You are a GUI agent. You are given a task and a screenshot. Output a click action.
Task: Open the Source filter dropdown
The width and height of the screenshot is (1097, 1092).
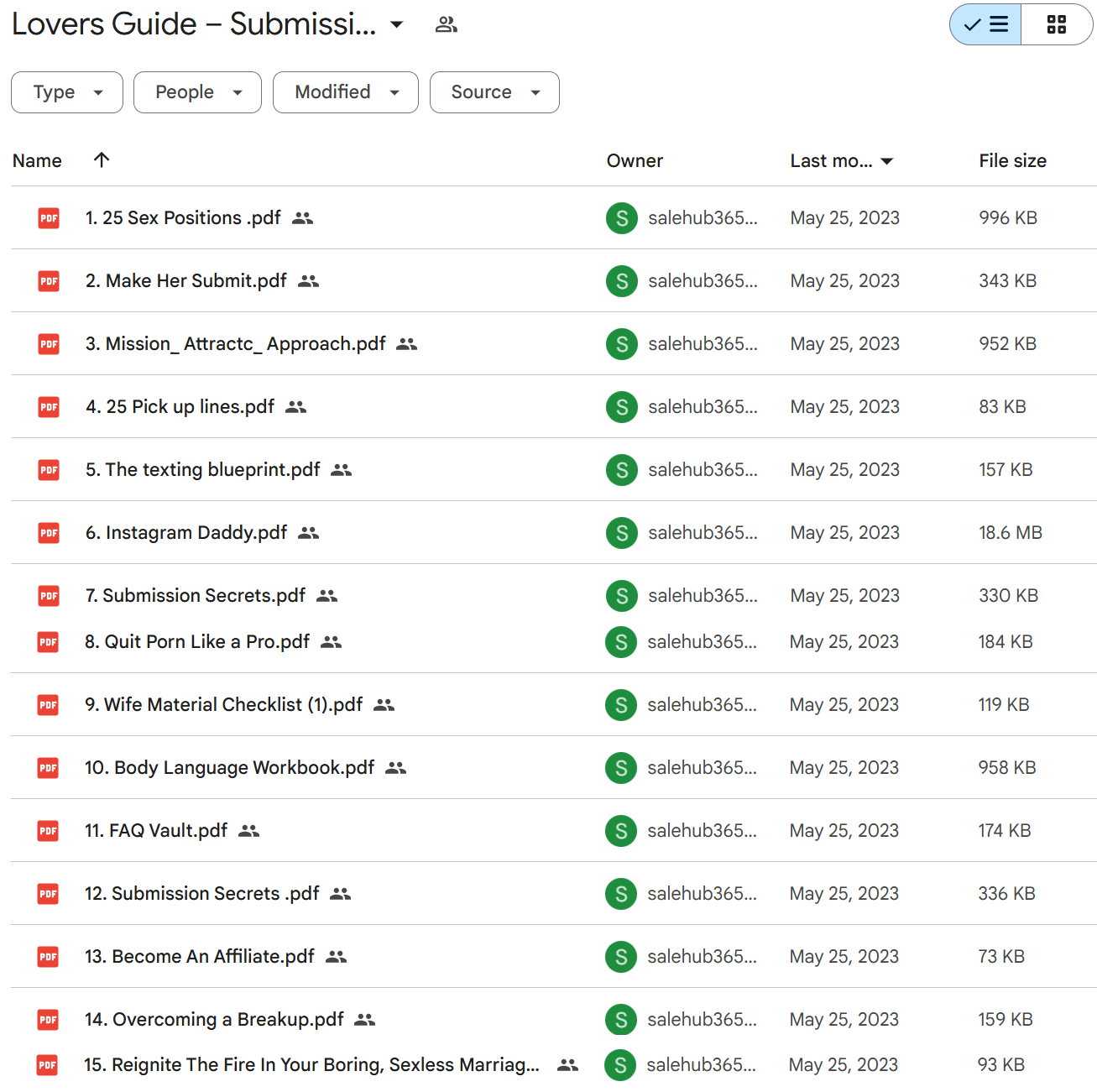(x=494, y=92)
